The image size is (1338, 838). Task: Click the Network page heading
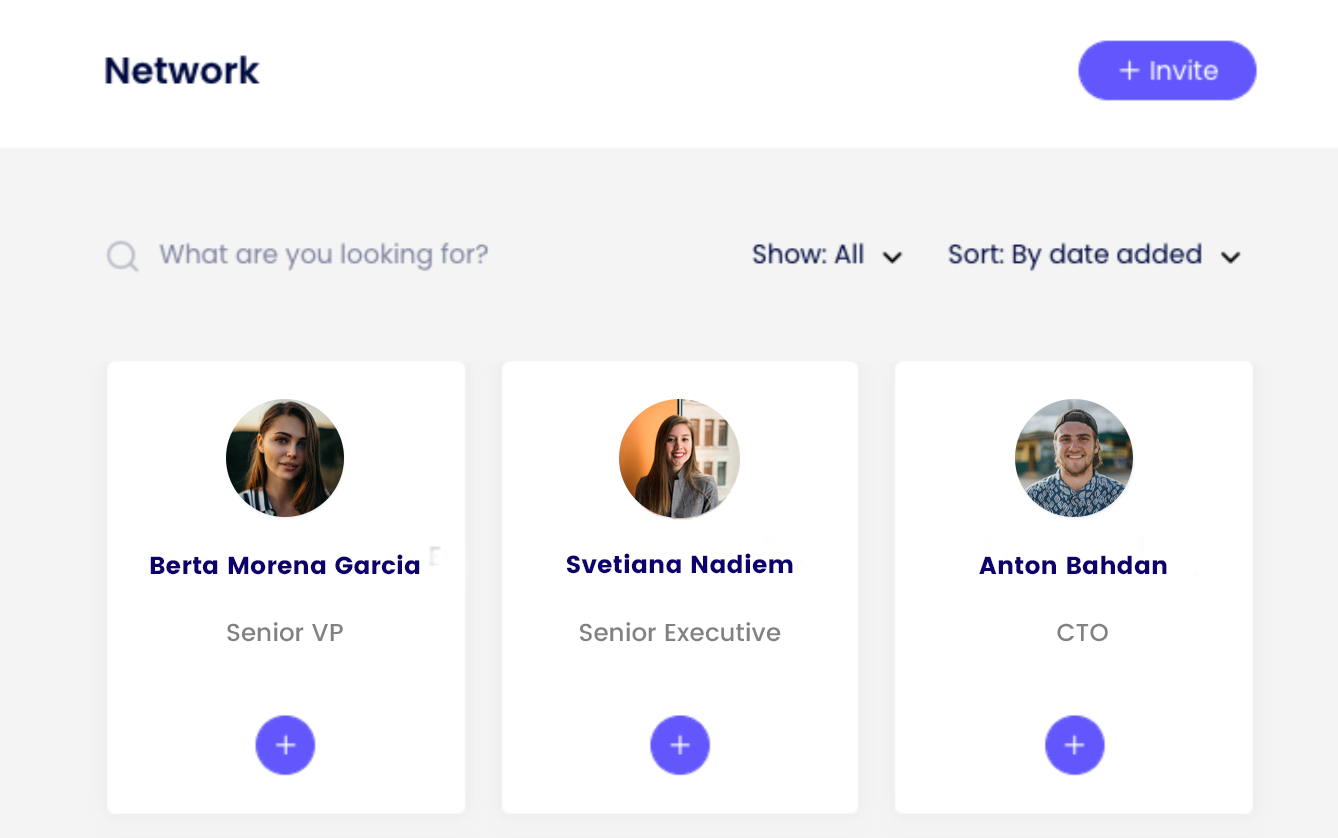coord(182,71)
